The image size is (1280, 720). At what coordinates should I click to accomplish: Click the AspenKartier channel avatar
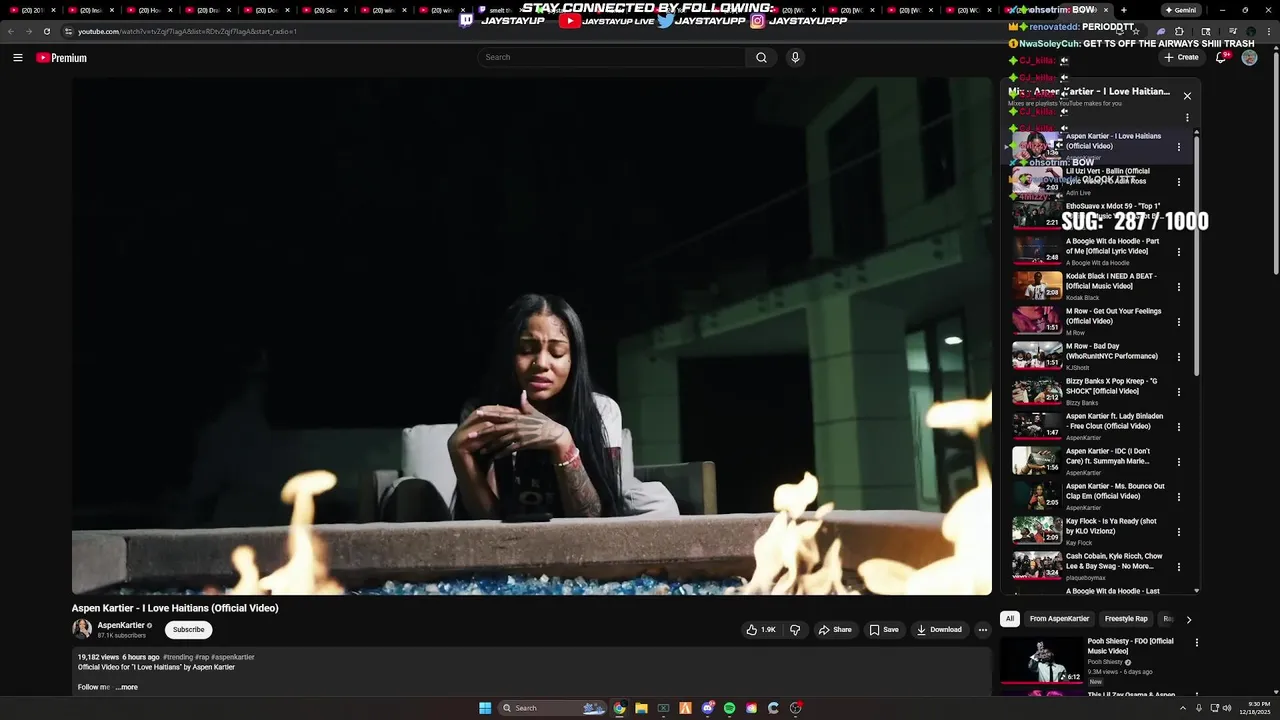(x=82, y=629)
